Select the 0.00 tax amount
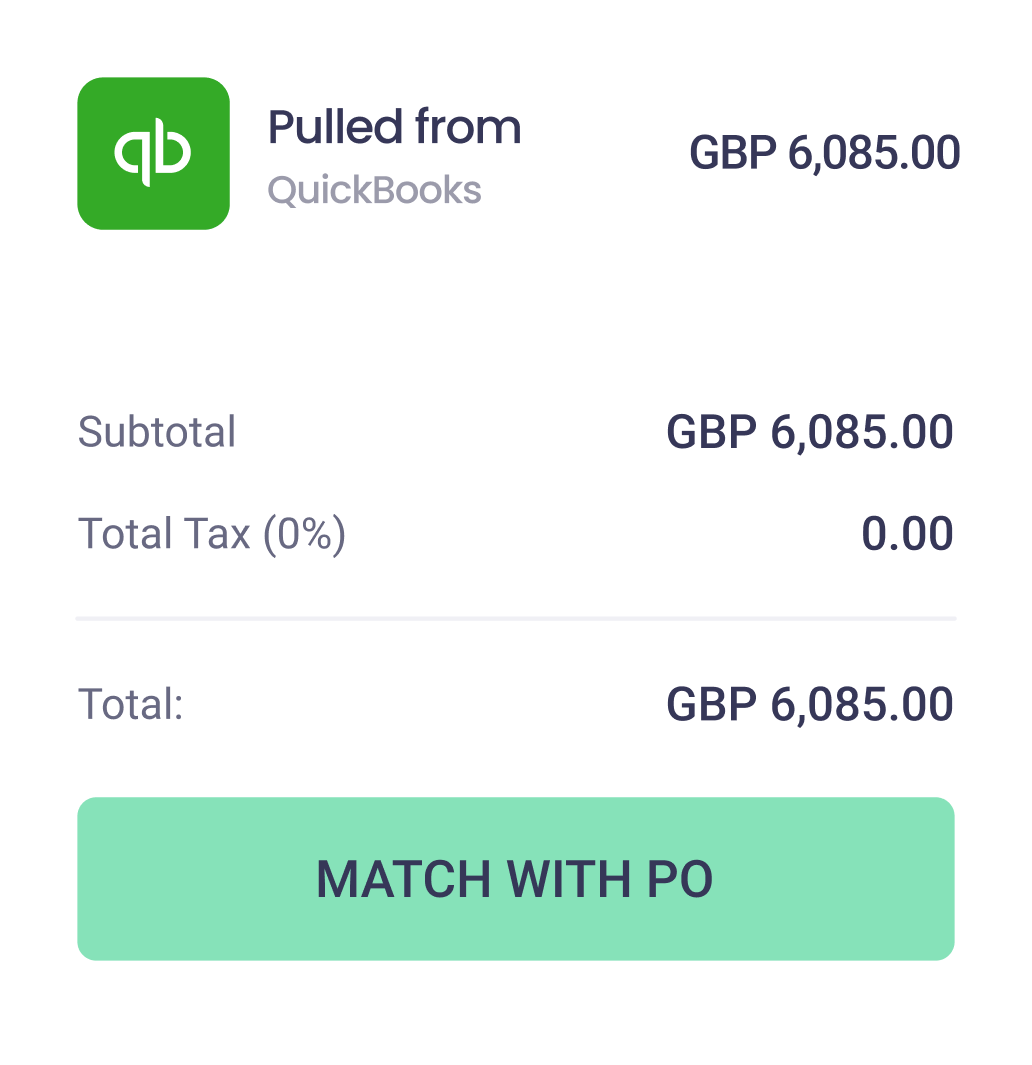 (907, 534)
